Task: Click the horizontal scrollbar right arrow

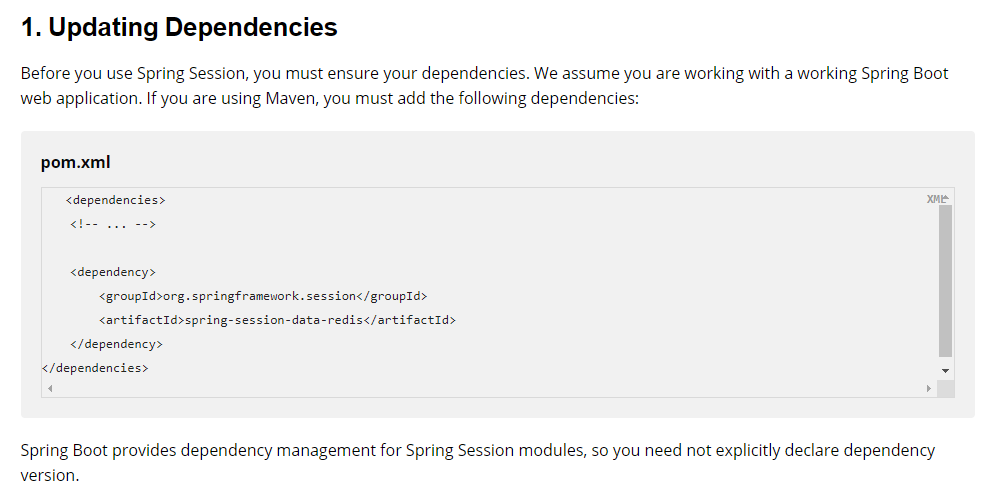Action: (929, 388)
